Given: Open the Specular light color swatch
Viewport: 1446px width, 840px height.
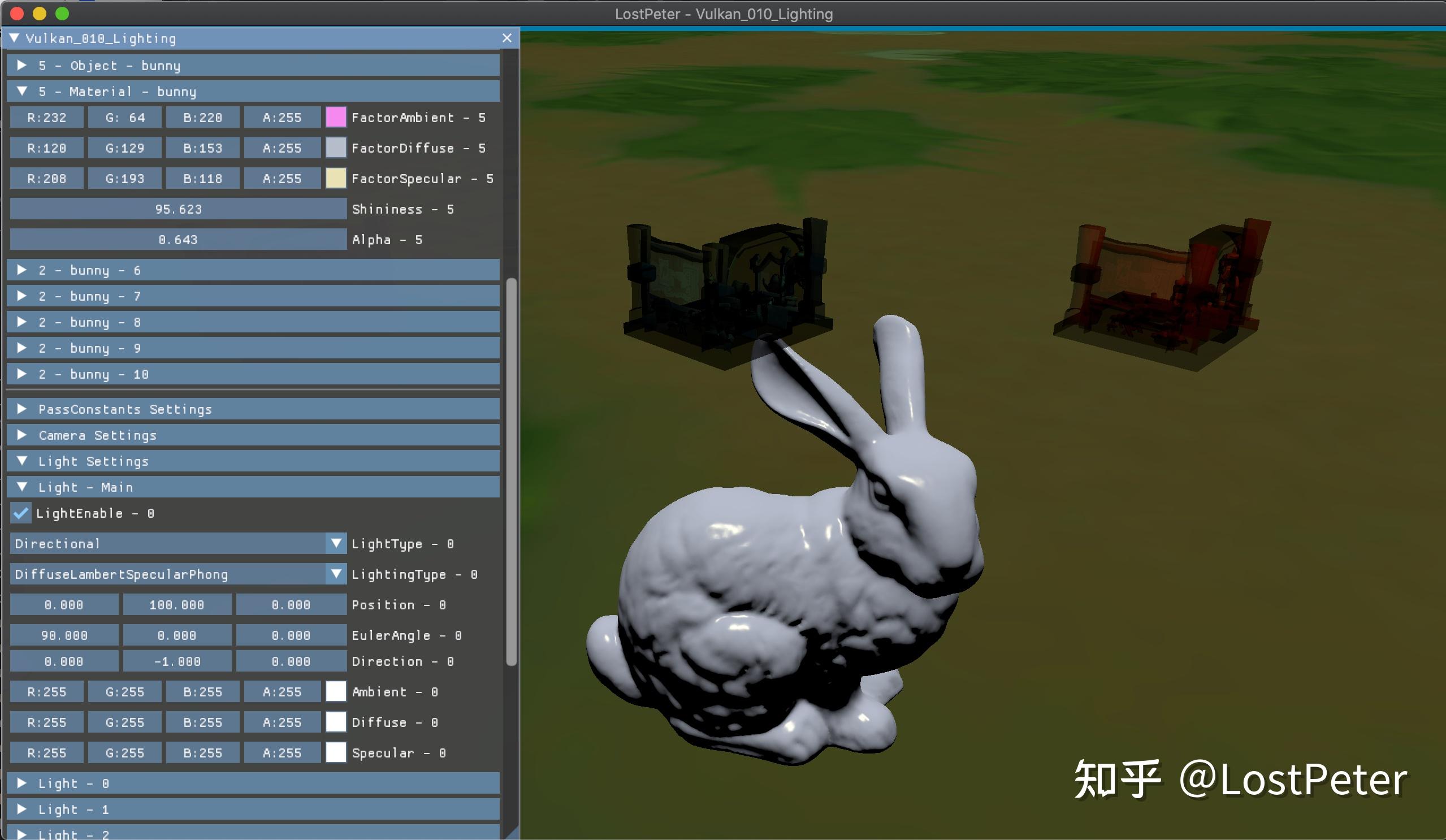Looking at the screenshot, I should tap(336, 752).
